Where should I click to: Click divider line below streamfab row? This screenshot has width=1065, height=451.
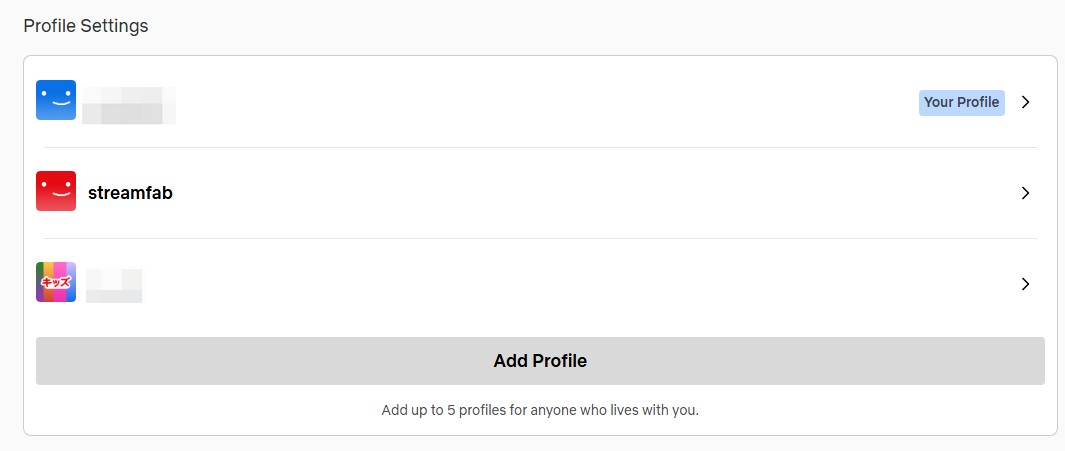pyautogui.click(x=540, y=238)
